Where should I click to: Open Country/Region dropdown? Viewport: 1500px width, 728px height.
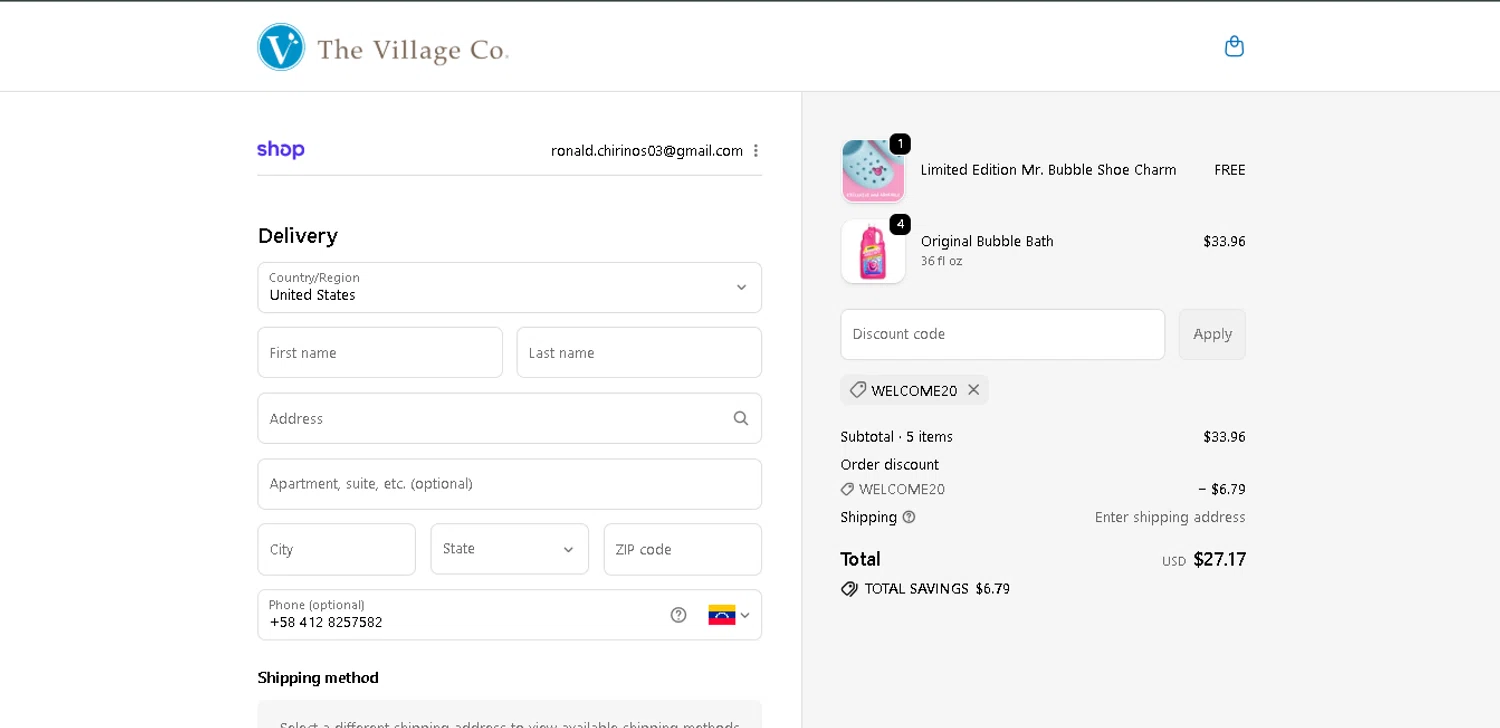click(510, 288)
